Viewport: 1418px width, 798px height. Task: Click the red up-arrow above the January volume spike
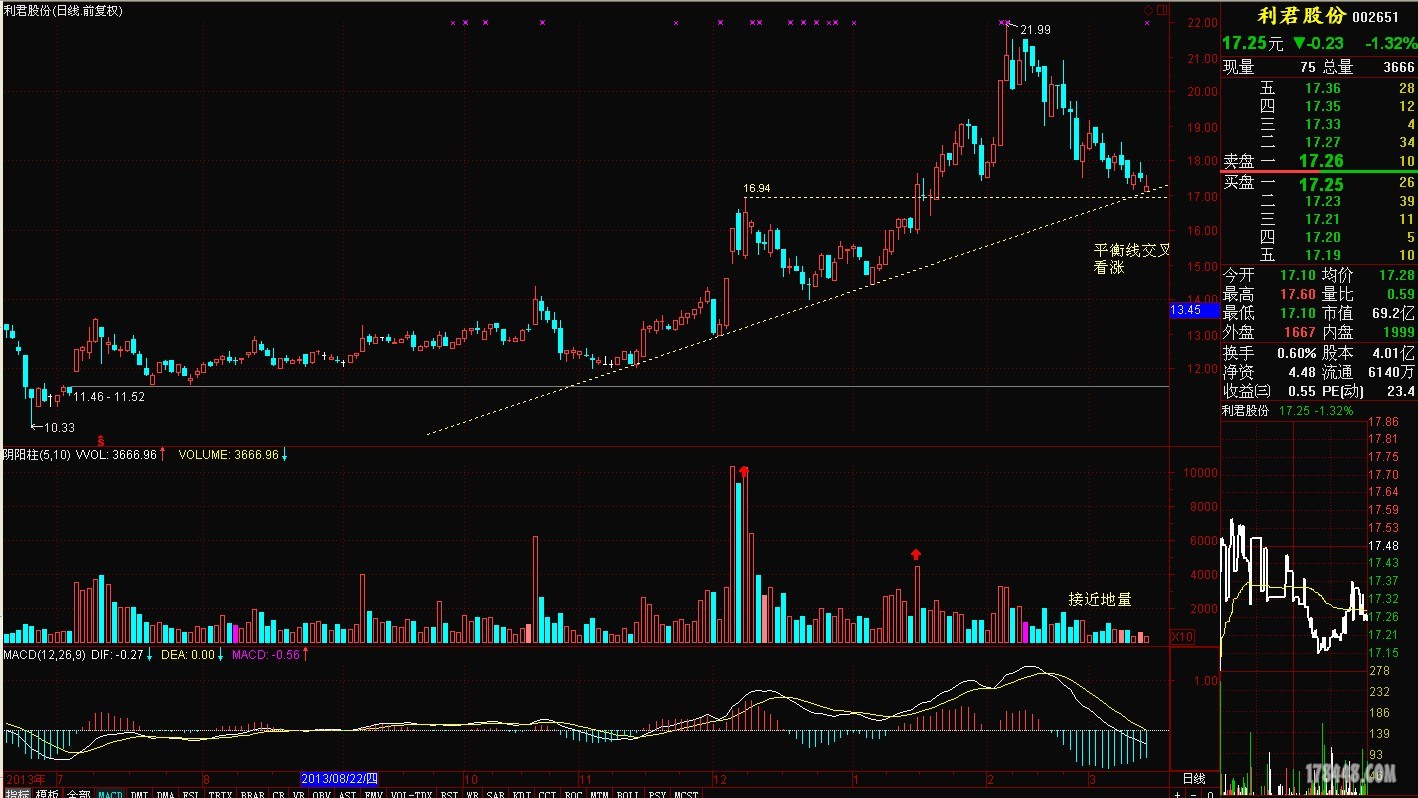(x=916, y=554)
